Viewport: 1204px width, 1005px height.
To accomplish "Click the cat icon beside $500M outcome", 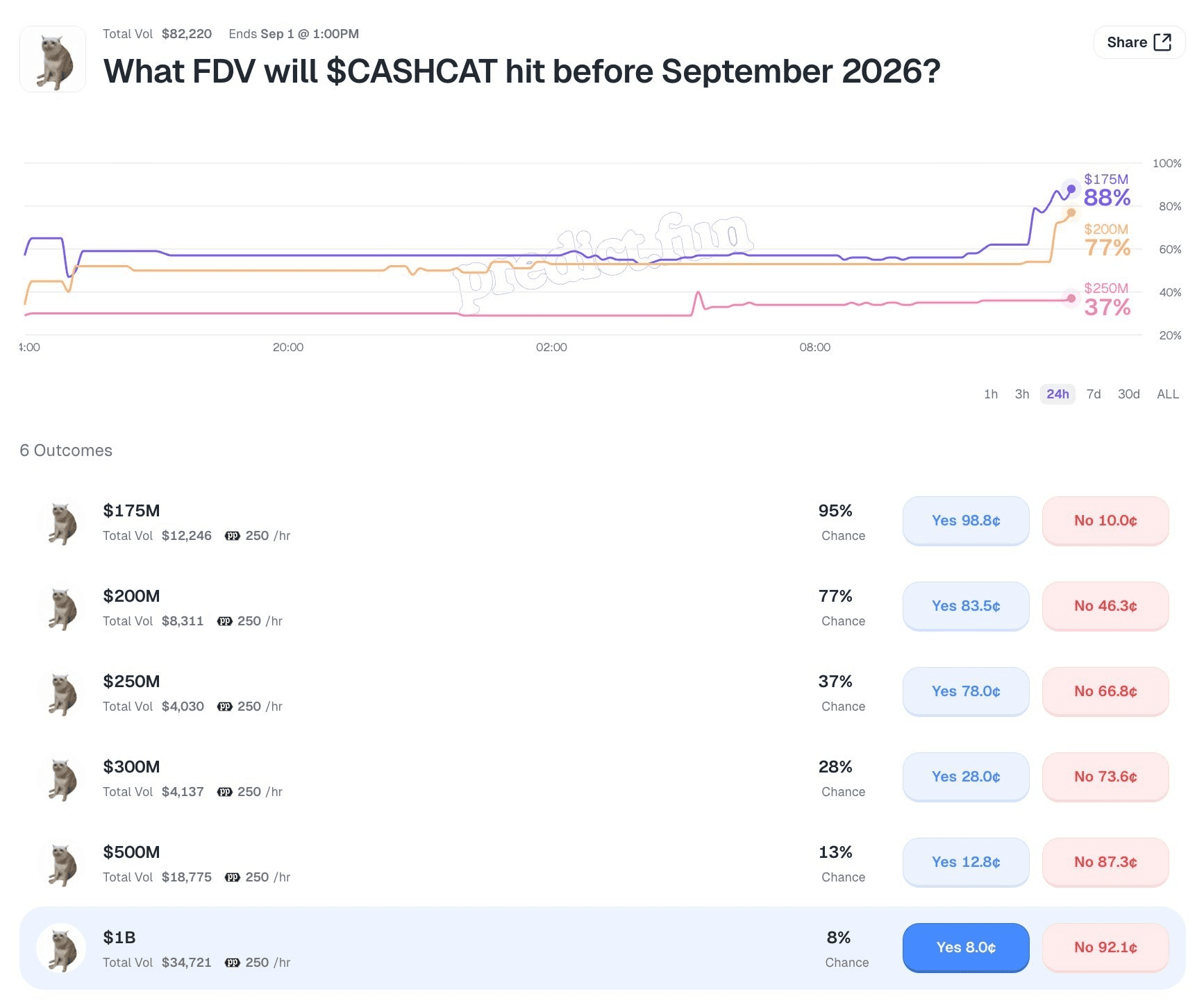I will click(61, 864).
